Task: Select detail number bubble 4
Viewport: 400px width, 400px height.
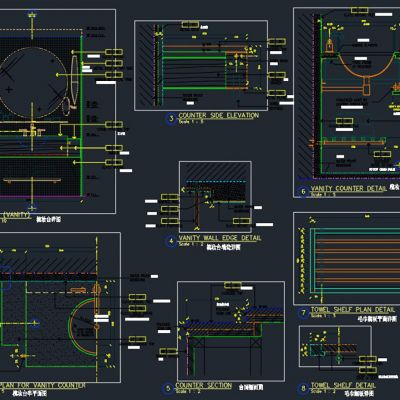Action: pyautogui.click(x=171, y=241)
